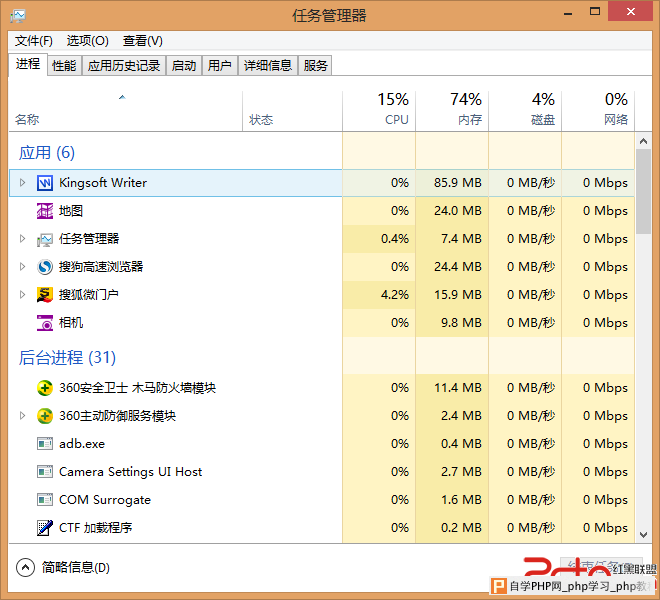Sort by the 内存 column header
The width and height of the screenshot is (660, 600).
[x=452, y=111]
